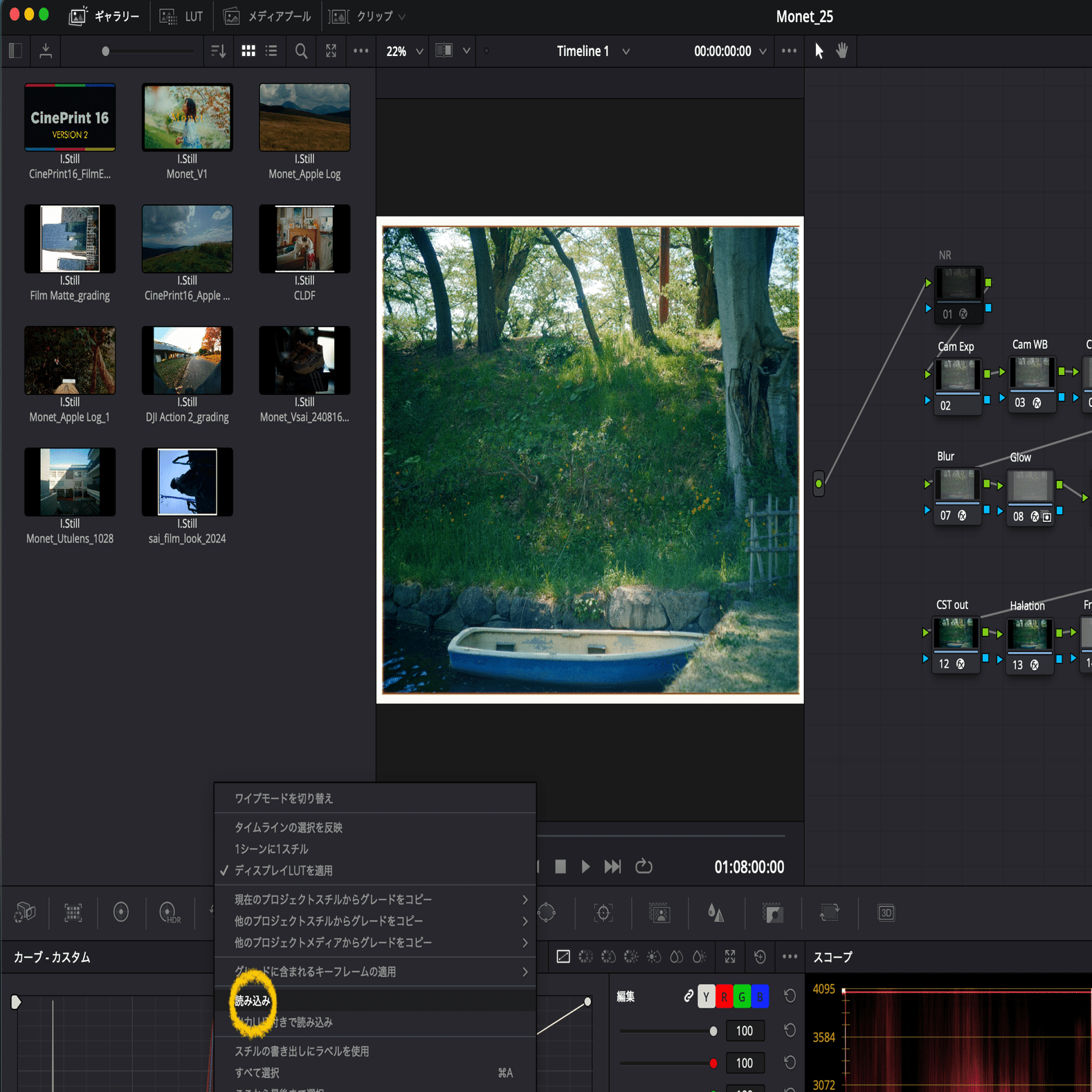Open gallery options three-dot menu
The width and height of the screenshot is (1092, 1092).
(x=361, y=51)
